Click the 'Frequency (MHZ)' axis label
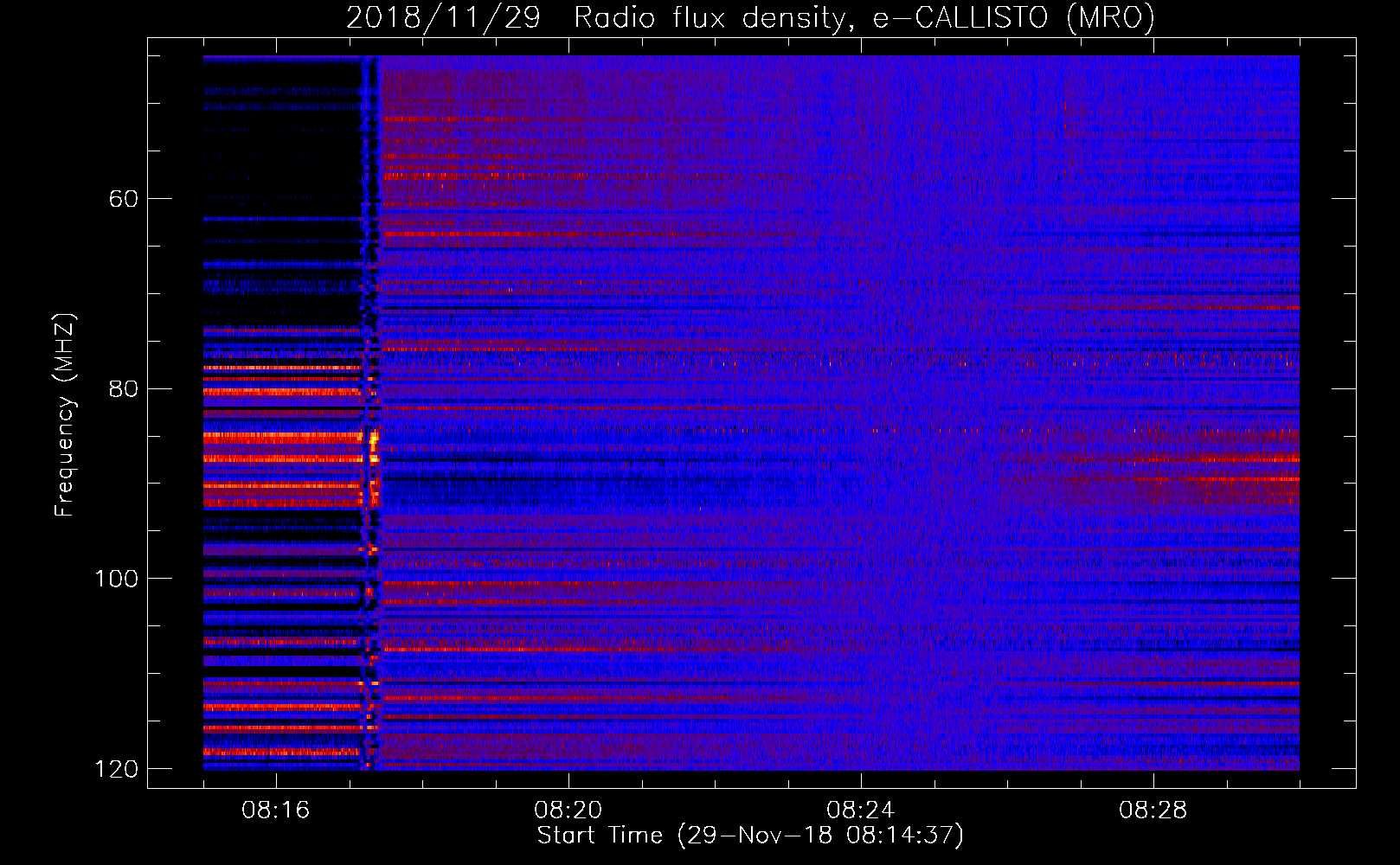 coord(65,414)
